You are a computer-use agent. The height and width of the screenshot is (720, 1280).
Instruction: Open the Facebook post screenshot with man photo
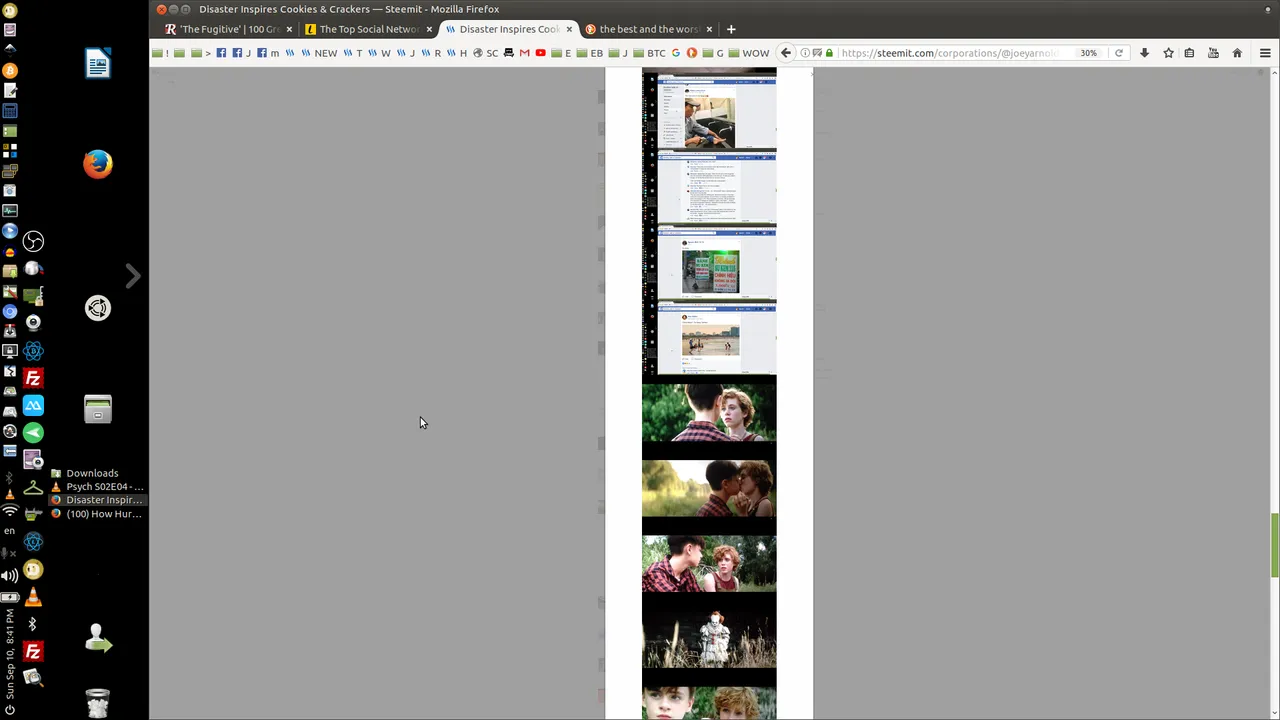point(709,110)
